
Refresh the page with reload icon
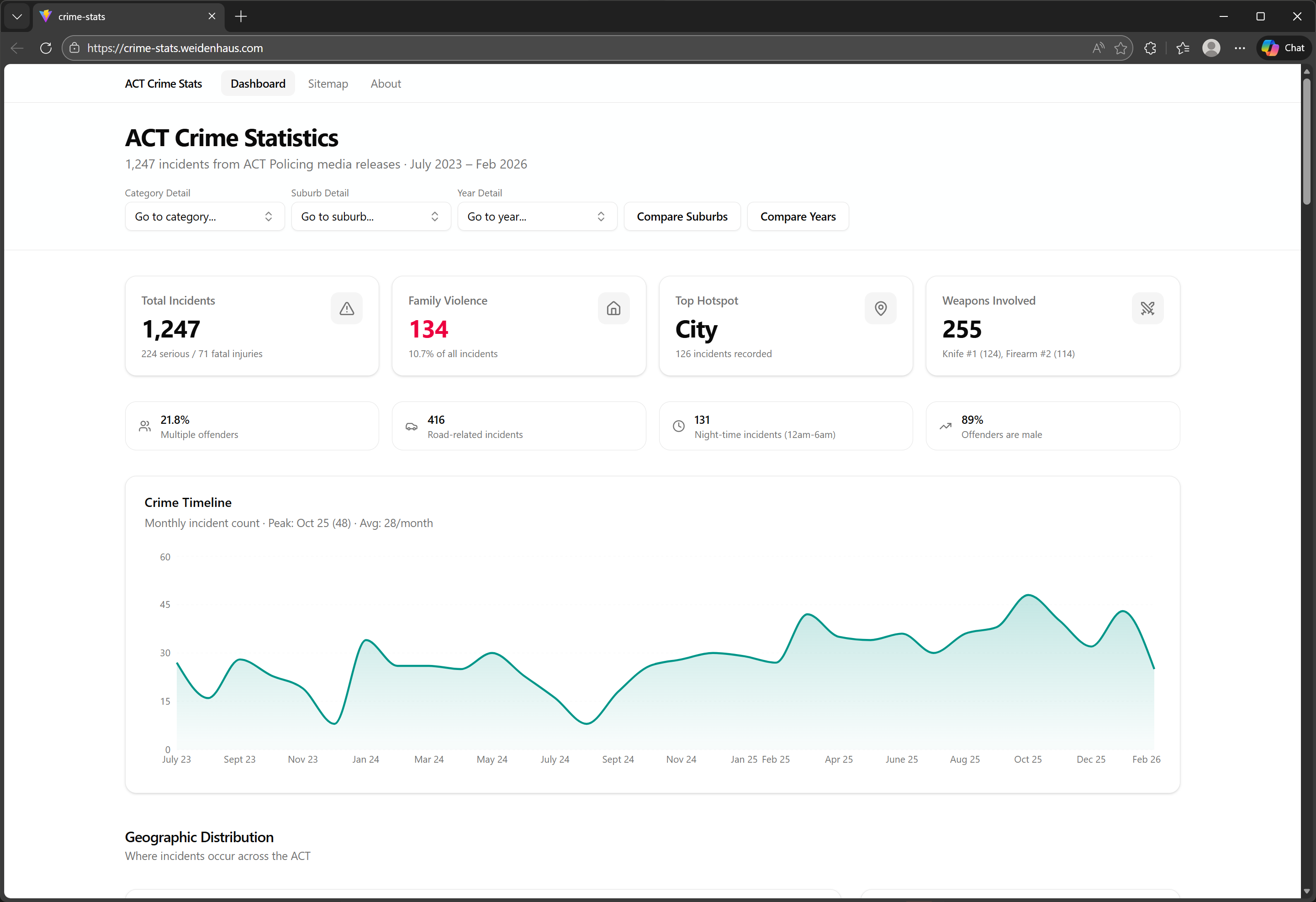point(46,48)
